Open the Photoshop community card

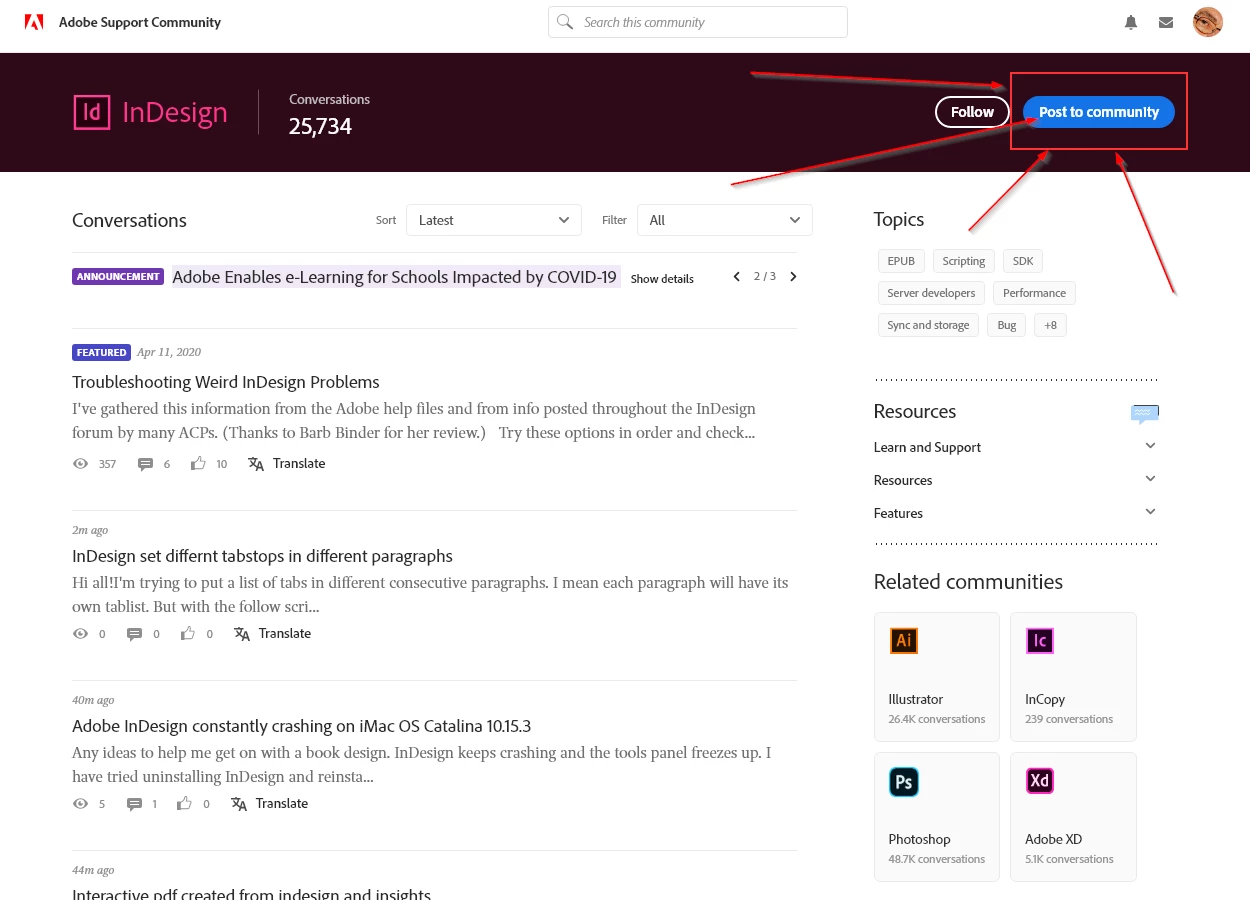tap(937, 817)
